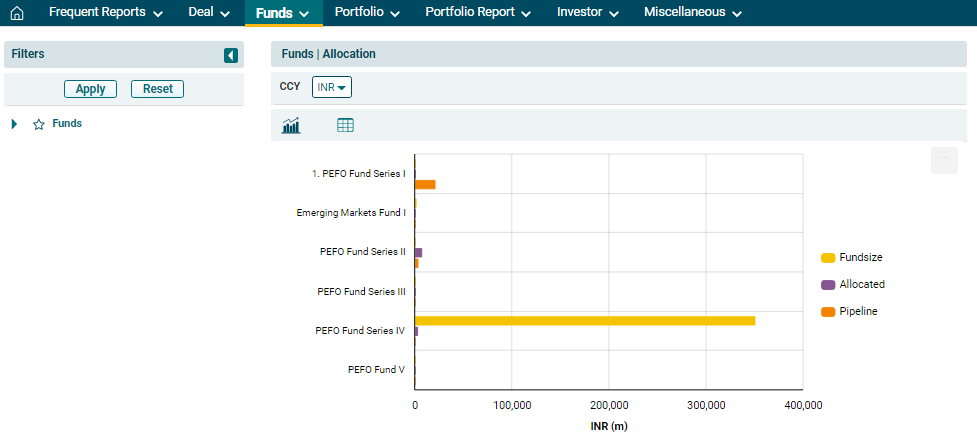This screenshot has width=977, height=445.
Task: Open the Investor menu
Action: point(588,13)
